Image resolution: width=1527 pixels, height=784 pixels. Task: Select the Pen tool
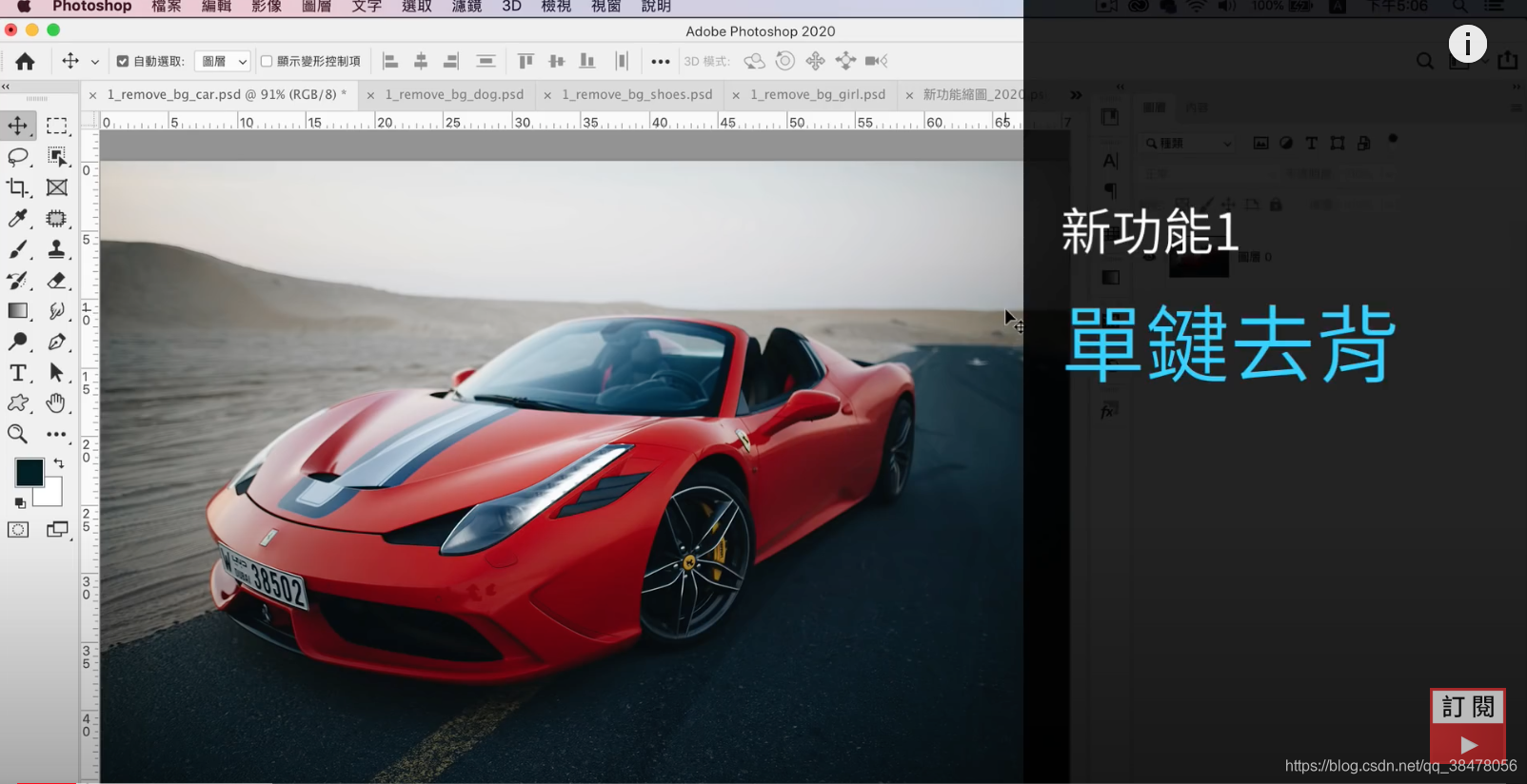coord(57,342)
